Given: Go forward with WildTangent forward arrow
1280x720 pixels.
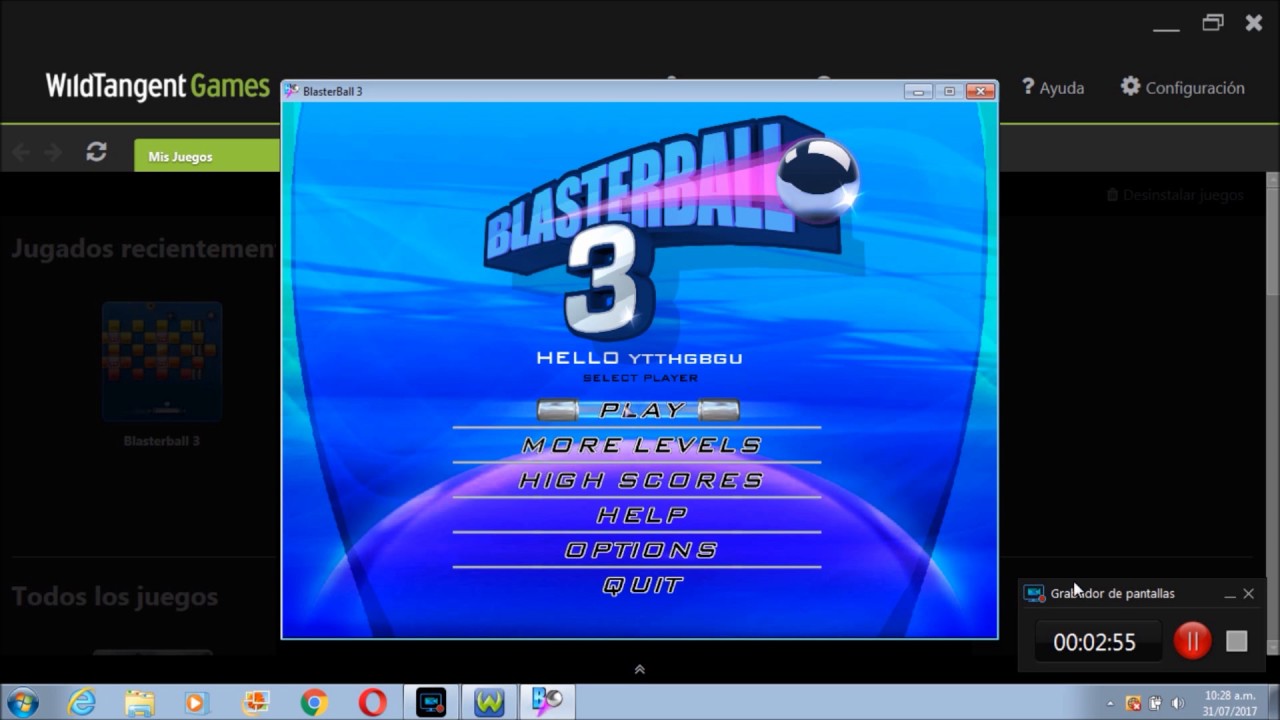Looking at the screenshot, I should coord(53,152).
